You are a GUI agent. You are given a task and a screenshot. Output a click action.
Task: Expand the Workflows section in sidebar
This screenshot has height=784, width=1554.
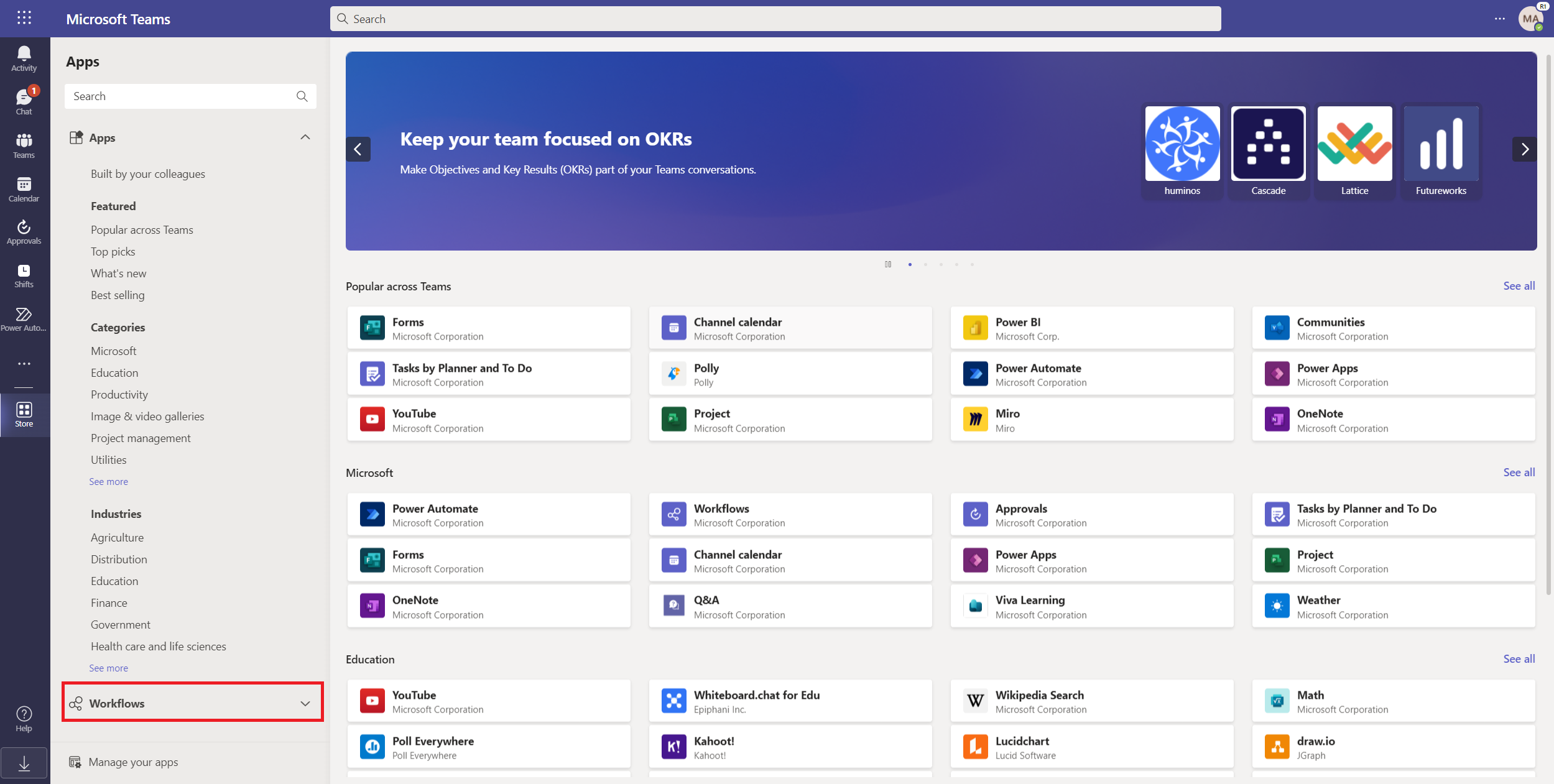pyautogui.click(x=308, y=702)
